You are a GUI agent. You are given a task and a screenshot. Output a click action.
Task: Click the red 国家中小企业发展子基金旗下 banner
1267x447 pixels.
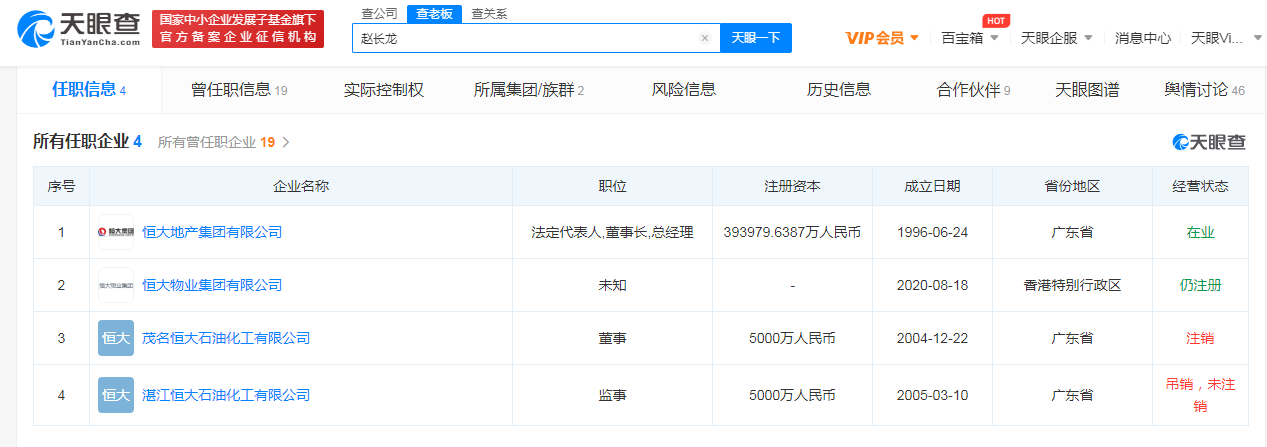click(x=238, y=29)
